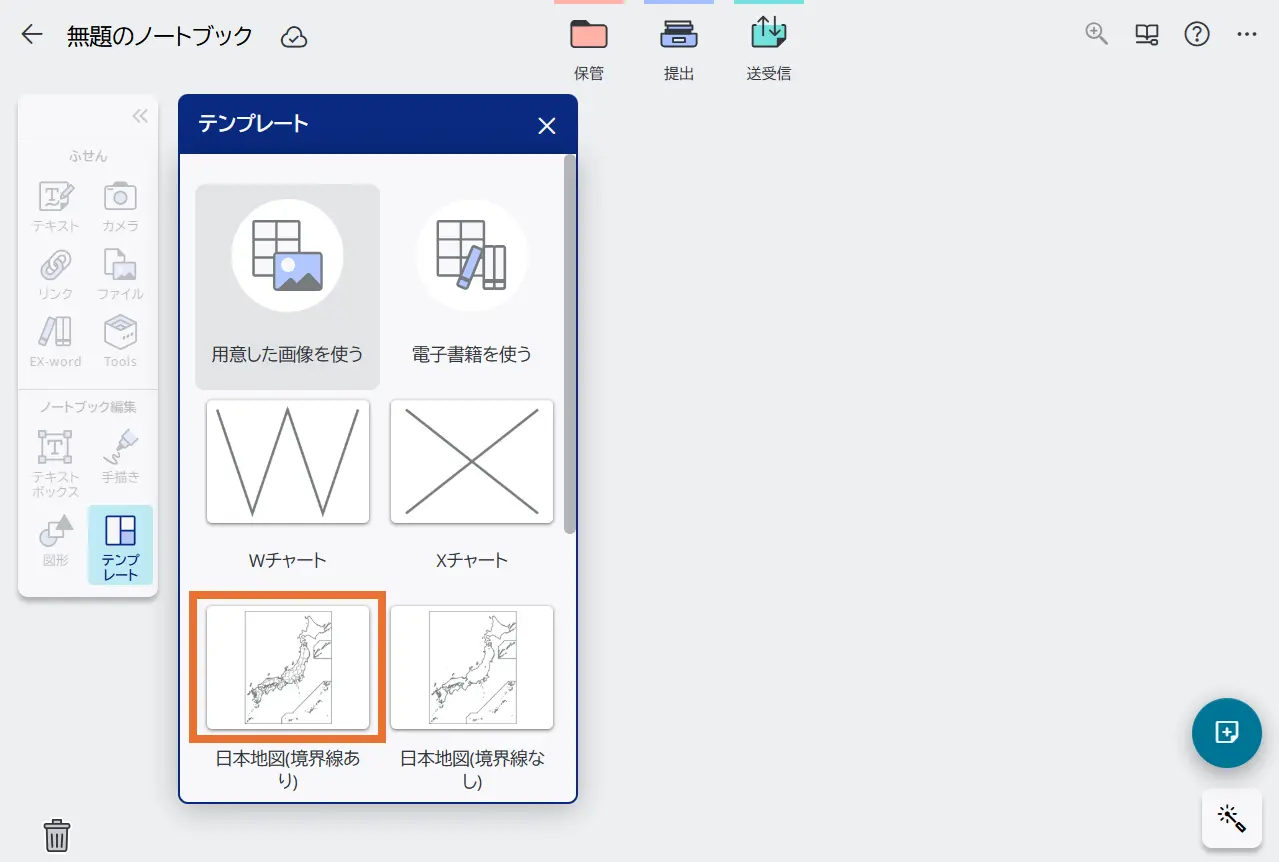The height and width of the screenshot is (862, 1279).
Task: Click the Wチャート label text
Action: tap(288, 560)
